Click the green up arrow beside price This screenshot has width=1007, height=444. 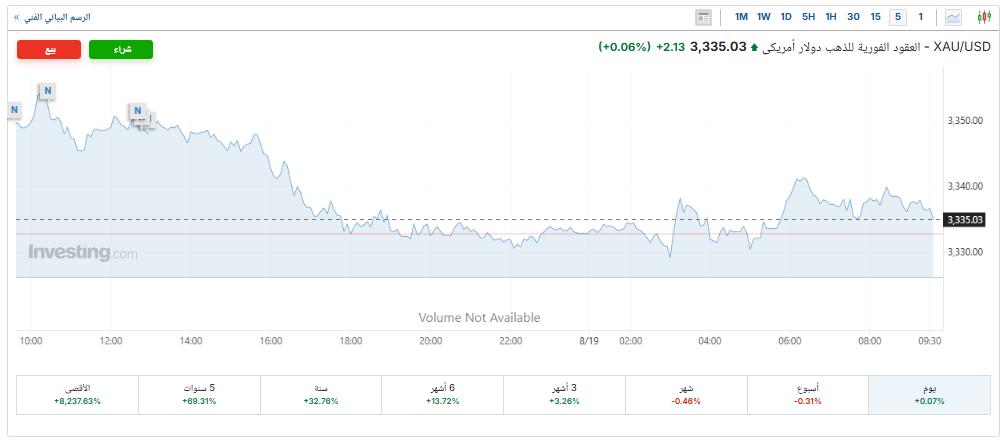pos(754,48)
